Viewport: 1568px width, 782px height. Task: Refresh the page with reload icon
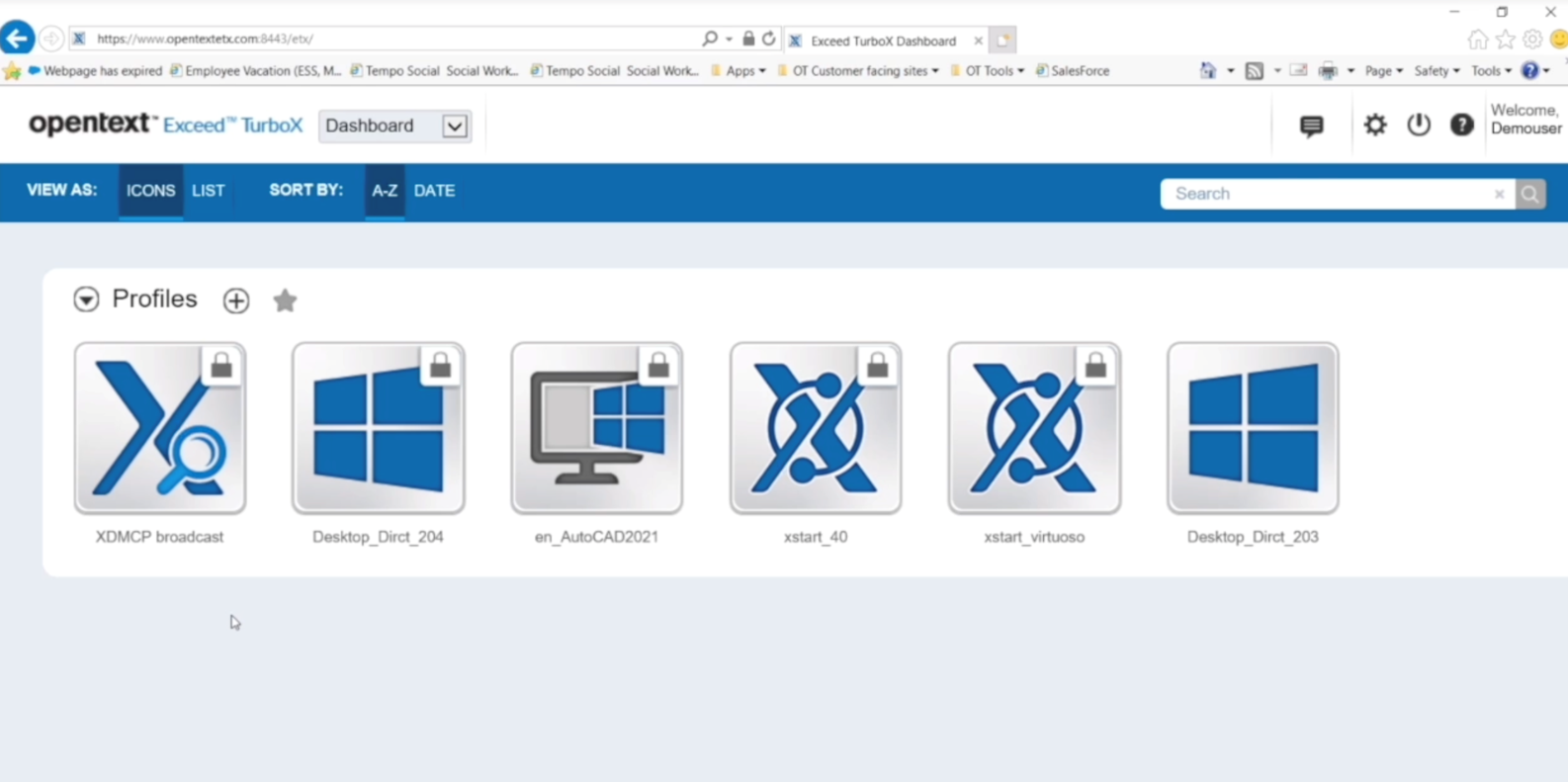click(768, 39)
